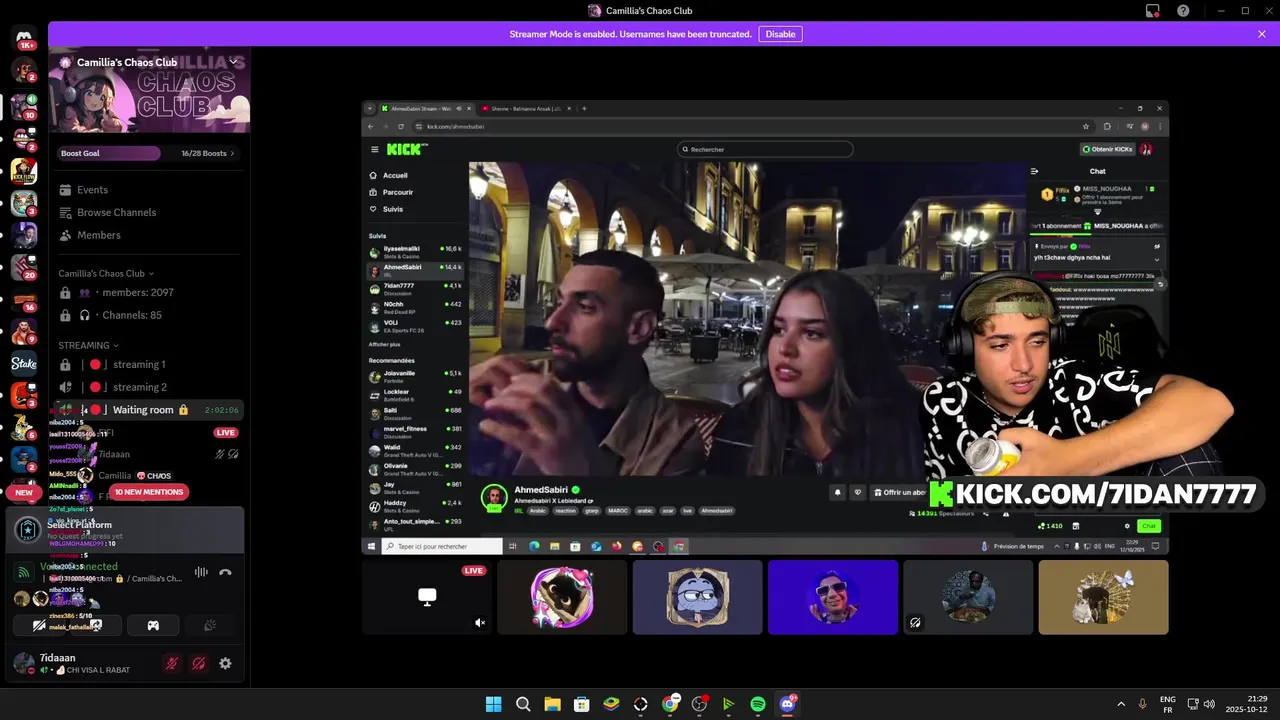Viewport: 1280px width, 720px height.
Task: Disconnect from voice with the hang-up icon
Action: [225, 572]
